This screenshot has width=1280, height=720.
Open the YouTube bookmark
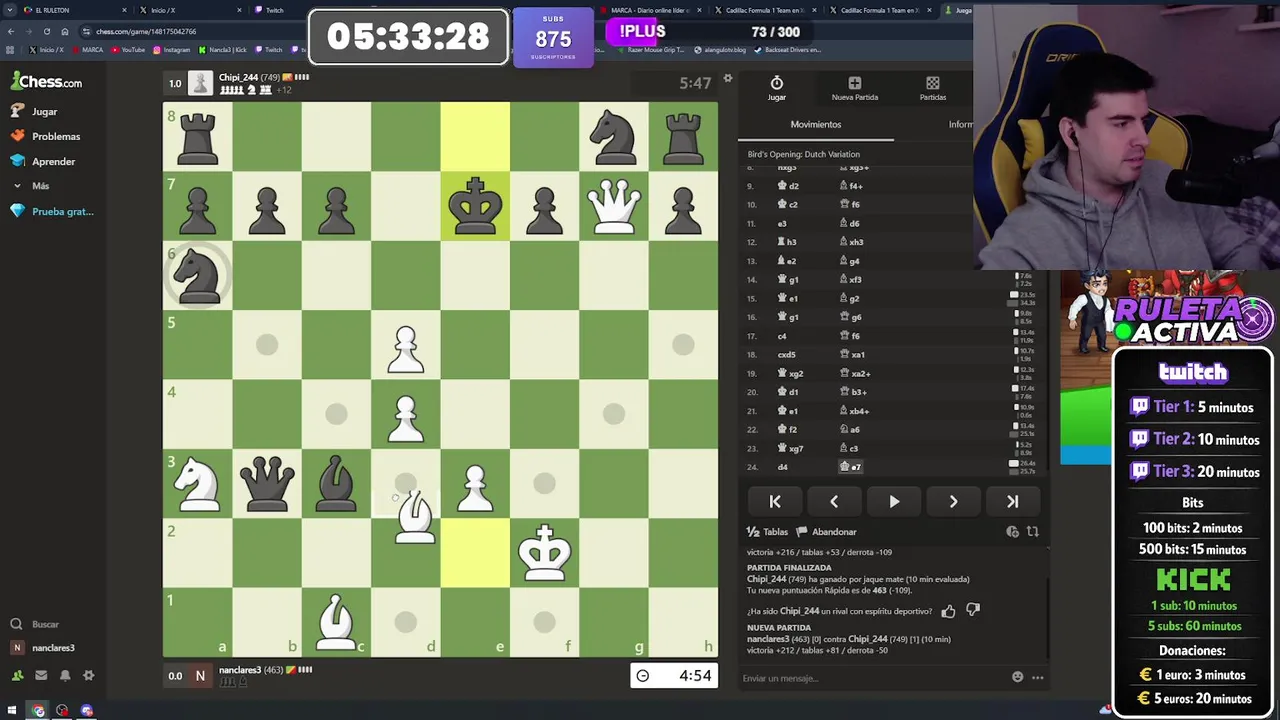click(x=129, y=49)
